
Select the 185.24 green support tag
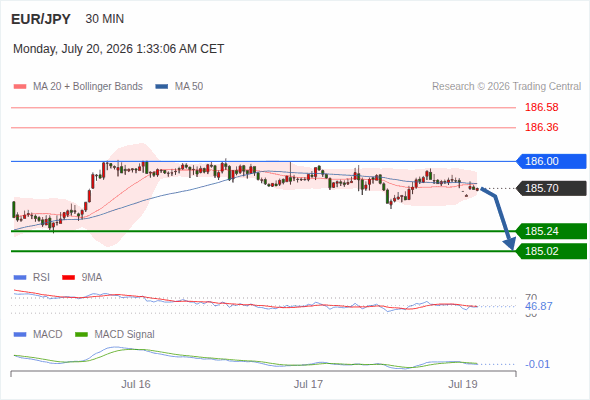pyautogui.click(x=551, y=231)
